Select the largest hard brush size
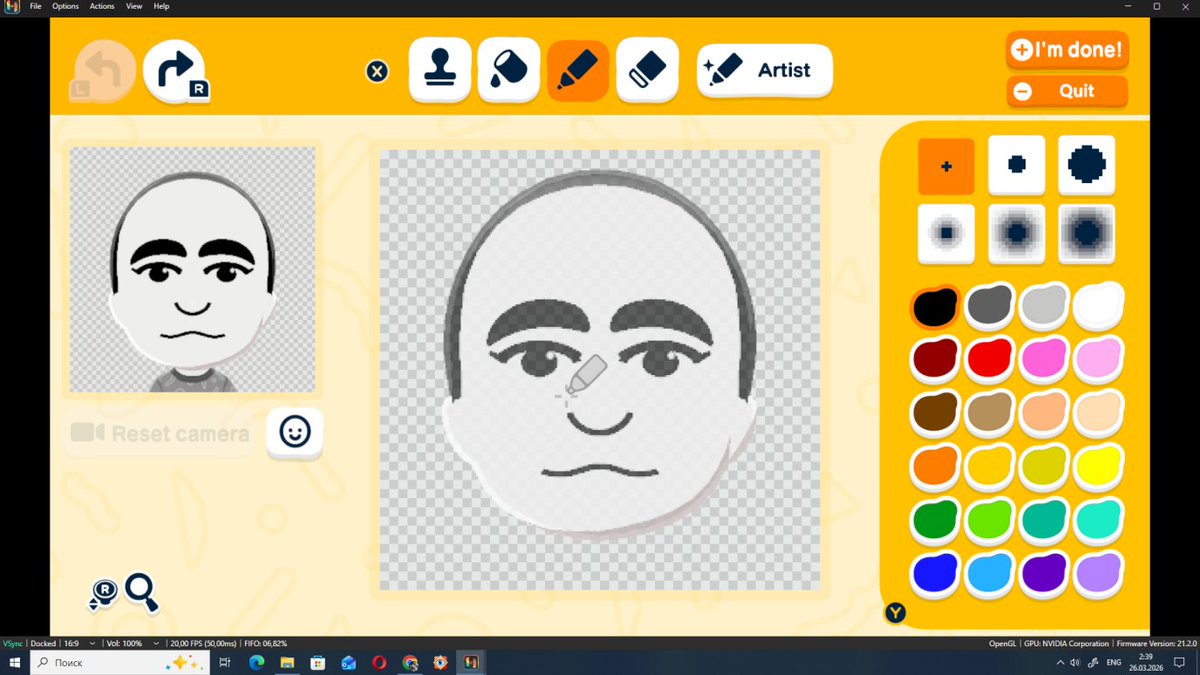1200x675 pixels. tap(1087, 165)
